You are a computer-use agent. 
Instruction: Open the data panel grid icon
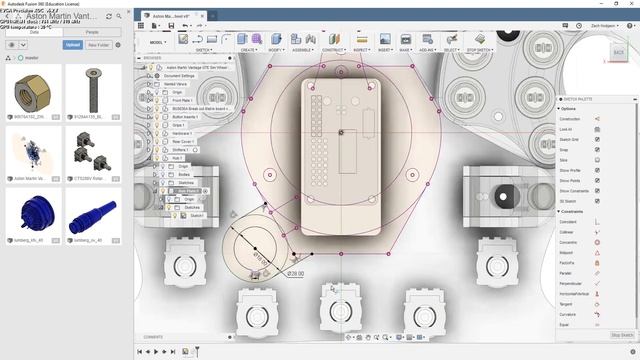point(141,26)
